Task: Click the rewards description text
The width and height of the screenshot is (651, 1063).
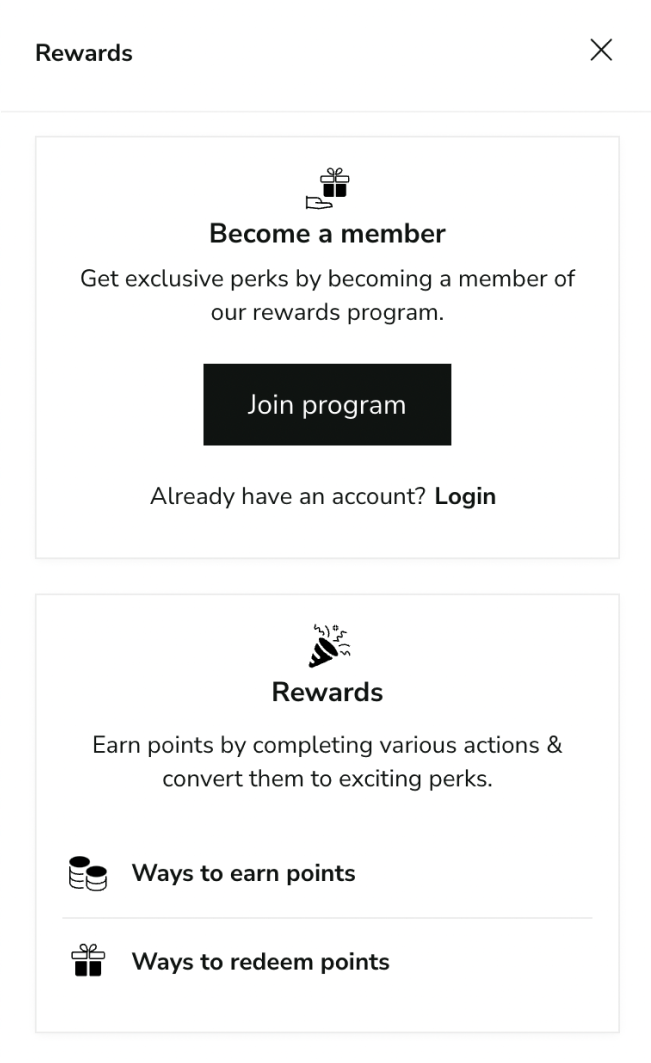Action: coord(327,761)
